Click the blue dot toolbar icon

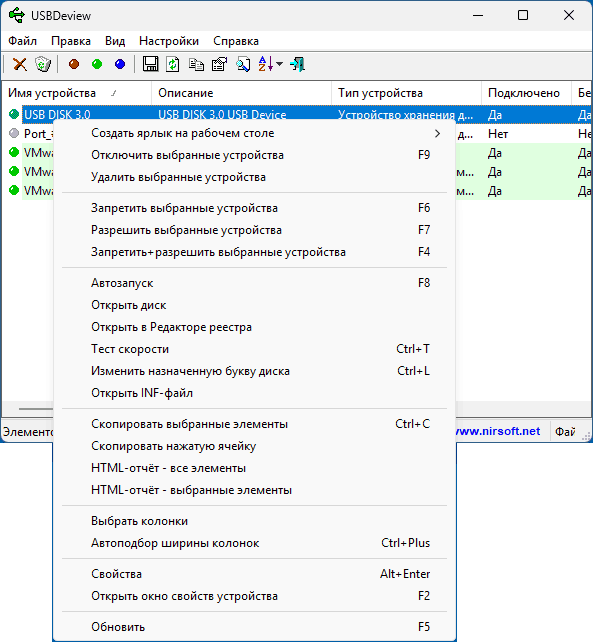120,64
